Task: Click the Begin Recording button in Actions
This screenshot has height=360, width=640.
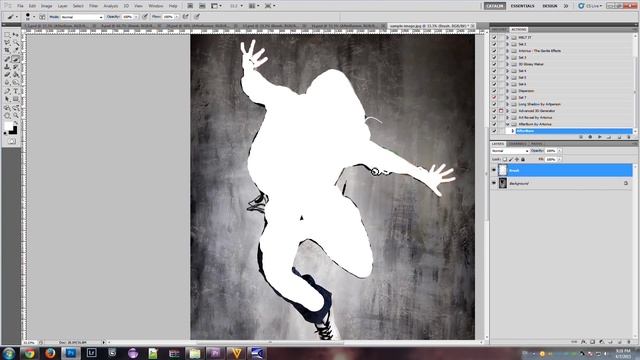Action: 590,137
